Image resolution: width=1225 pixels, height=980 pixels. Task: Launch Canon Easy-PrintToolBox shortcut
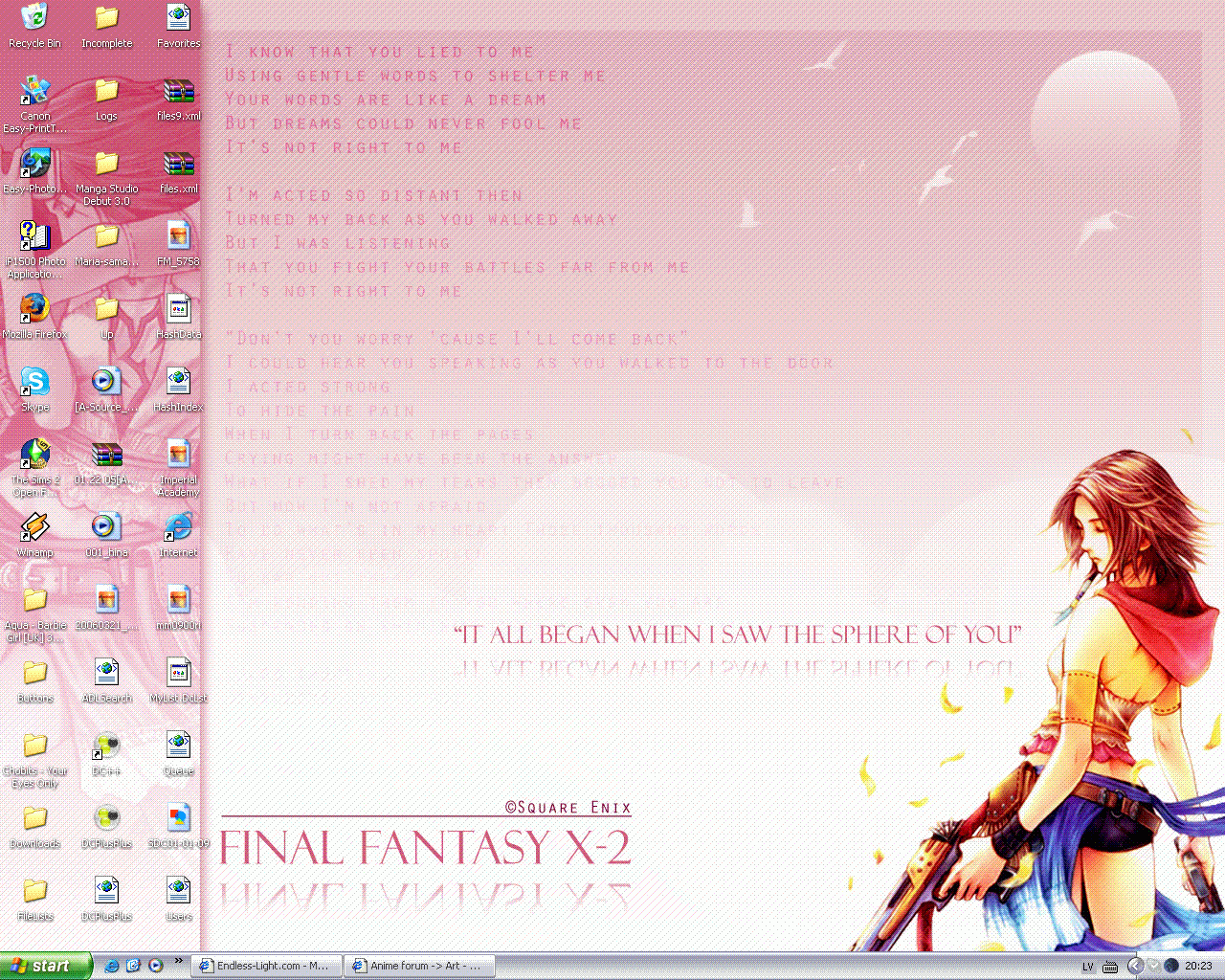tap(34, 104)
